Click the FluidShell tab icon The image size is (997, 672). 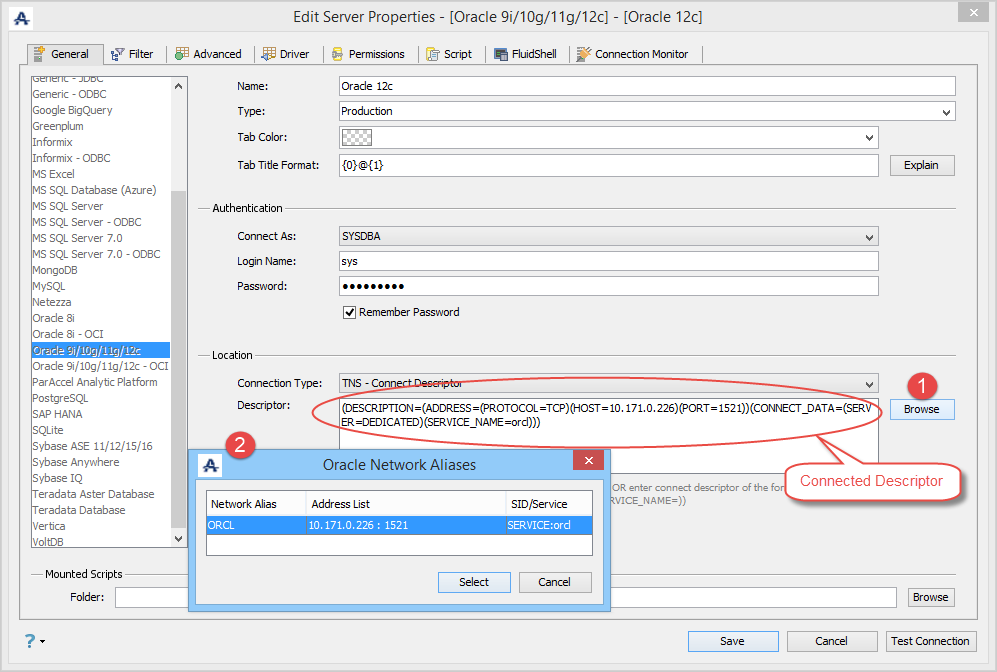pos(501,55)
